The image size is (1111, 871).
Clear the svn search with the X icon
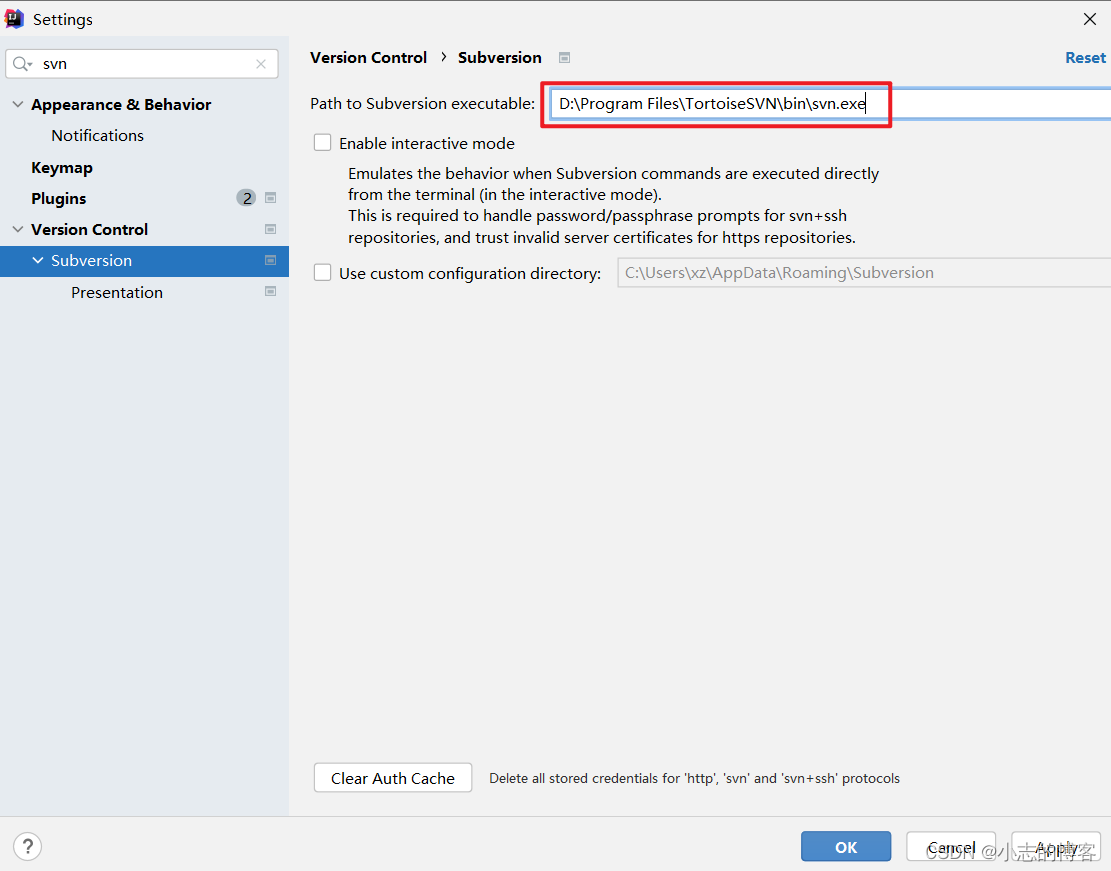261,63
